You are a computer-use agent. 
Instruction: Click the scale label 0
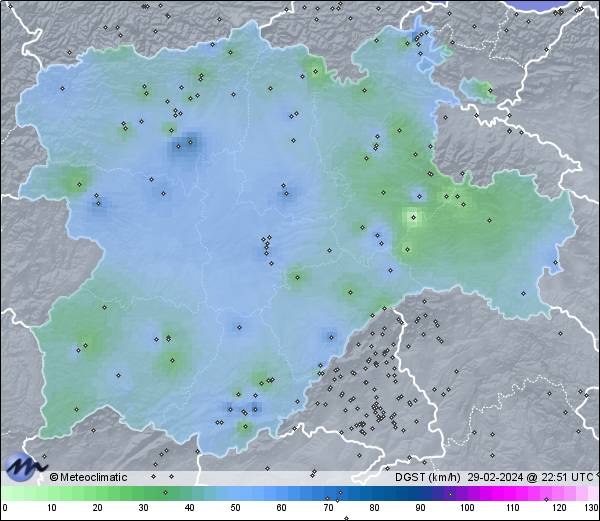coord(5,508)
